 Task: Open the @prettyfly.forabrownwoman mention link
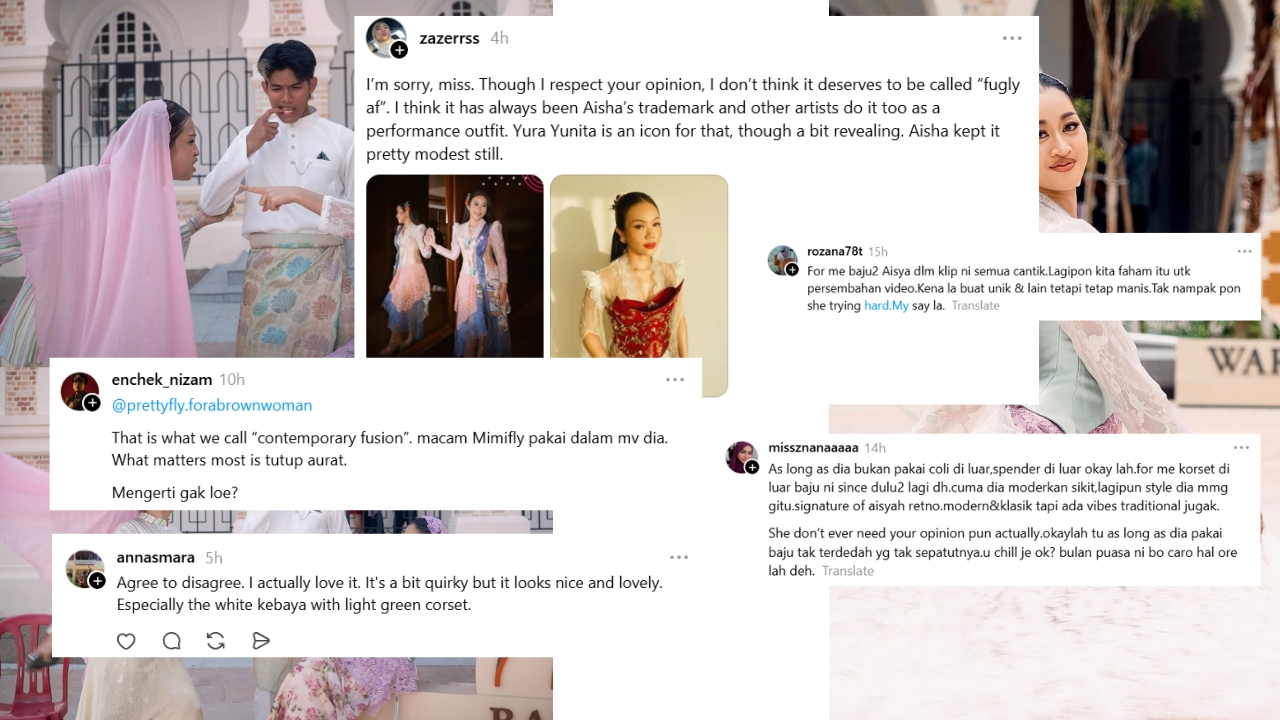(x=212, y=405)
